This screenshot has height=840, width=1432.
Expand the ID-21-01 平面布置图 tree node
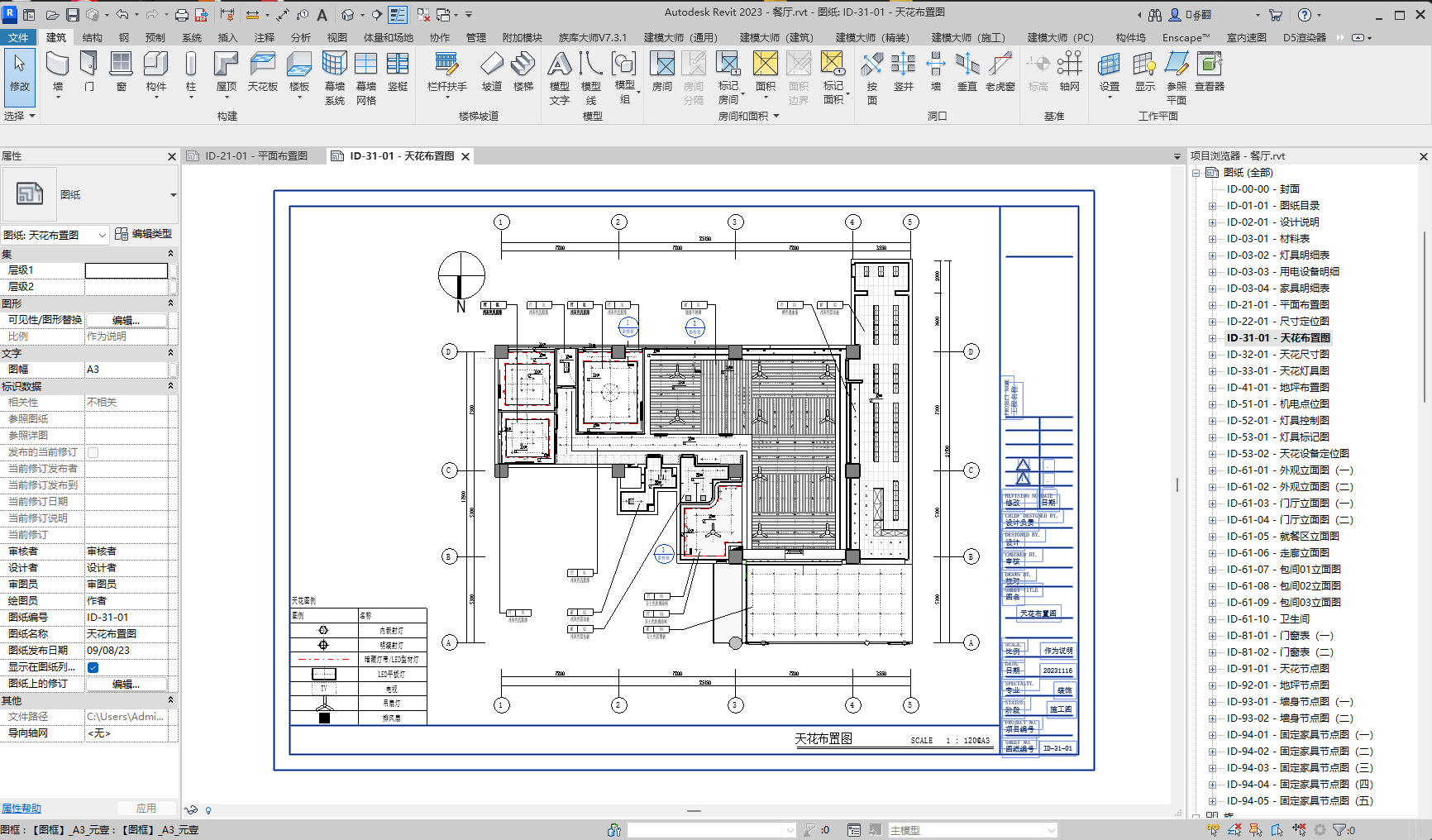pos(1212,305)
